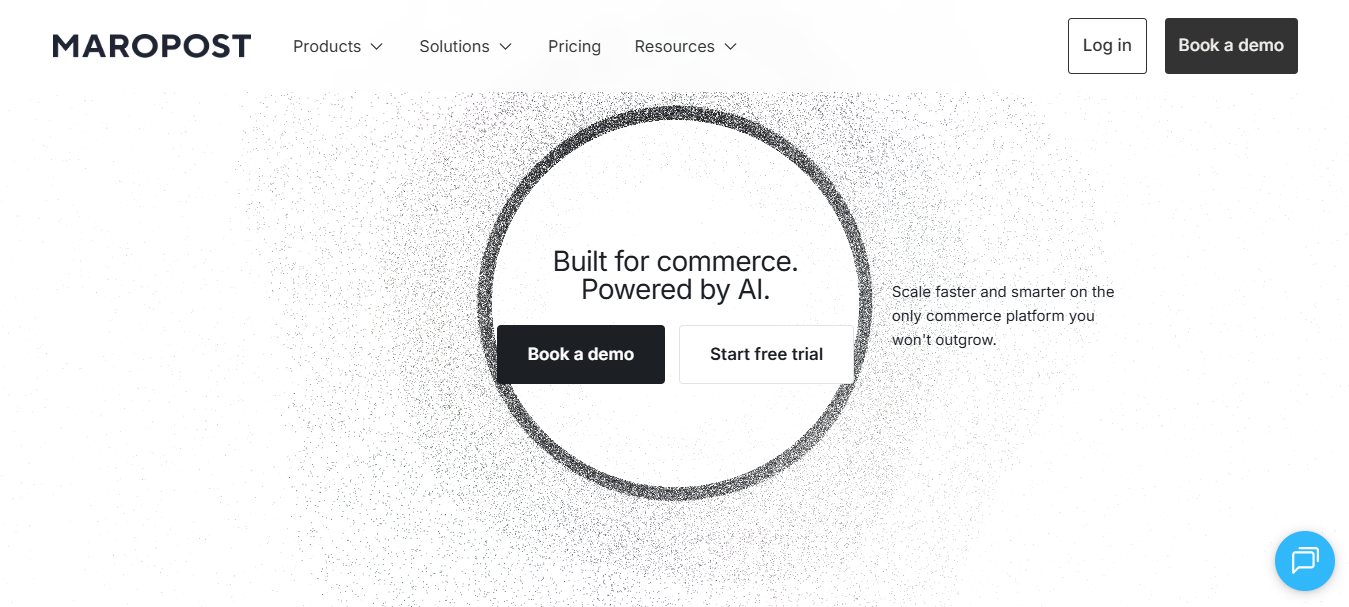Click 'Scale faster and smarter on the' text
1349x607 pixels.
1003,292
